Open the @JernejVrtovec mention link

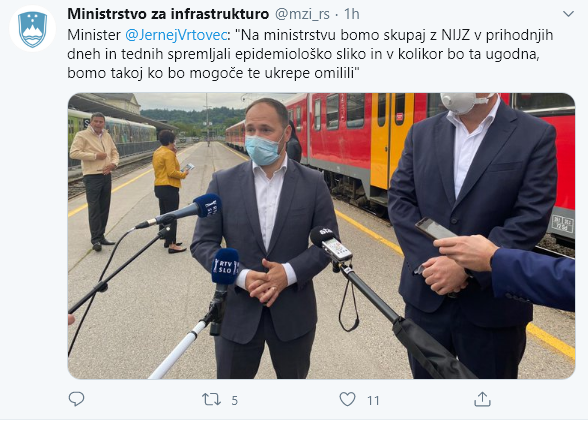[x=176, y=35]
